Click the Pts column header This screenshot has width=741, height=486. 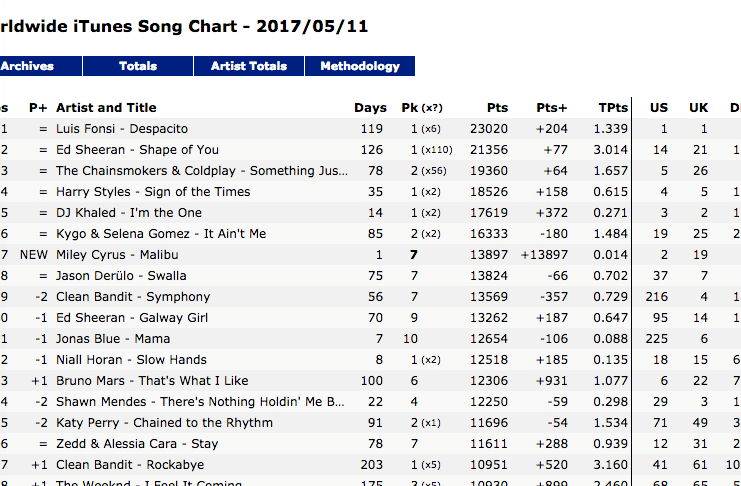coord(497,108)
